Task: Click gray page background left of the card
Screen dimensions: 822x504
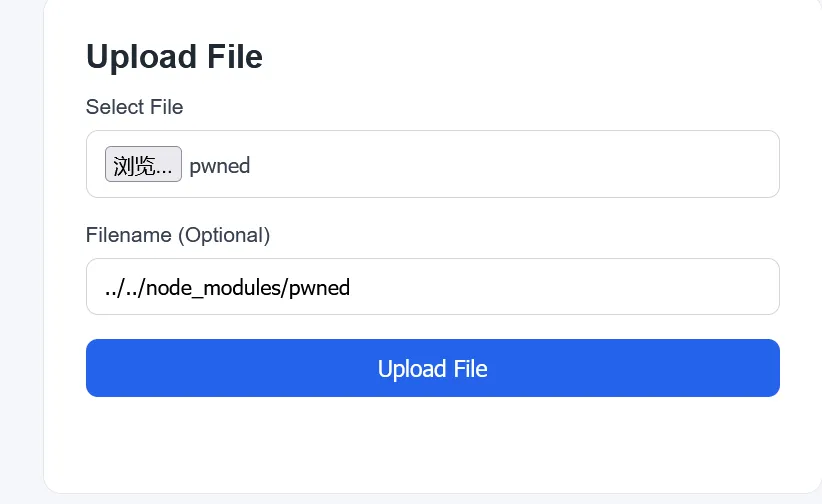Action: (x=20, y=250)
